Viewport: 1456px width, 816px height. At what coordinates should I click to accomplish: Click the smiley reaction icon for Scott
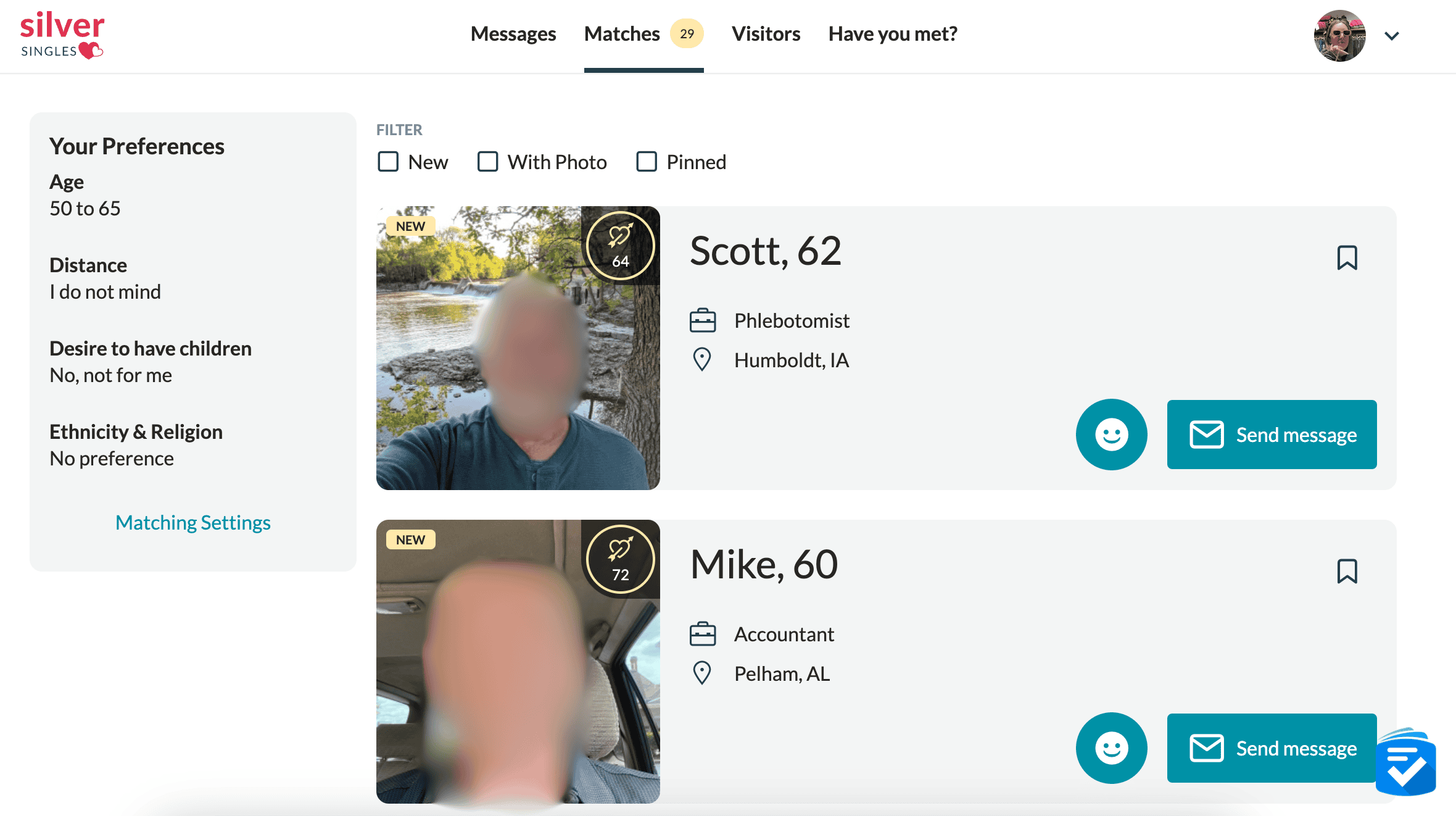tap(1110, 434)
